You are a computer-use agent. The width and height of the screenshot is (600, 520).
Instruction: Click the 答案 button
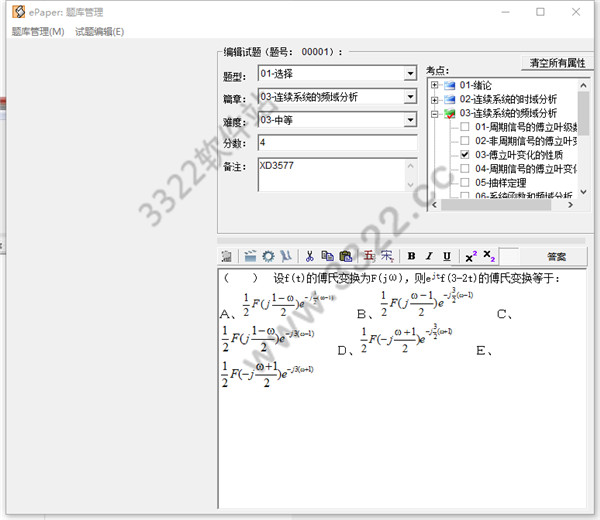556,256
